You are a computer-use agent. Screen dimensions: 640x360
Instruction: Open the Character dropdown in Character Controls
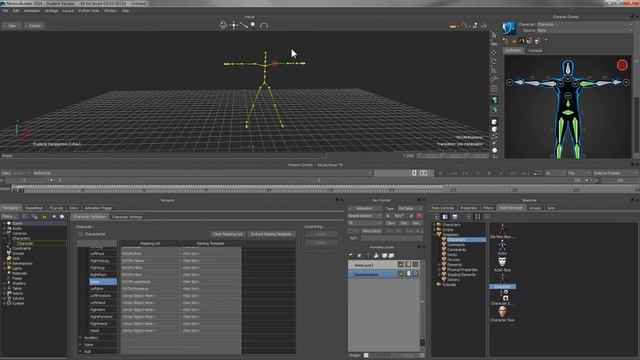pos(584,24)
